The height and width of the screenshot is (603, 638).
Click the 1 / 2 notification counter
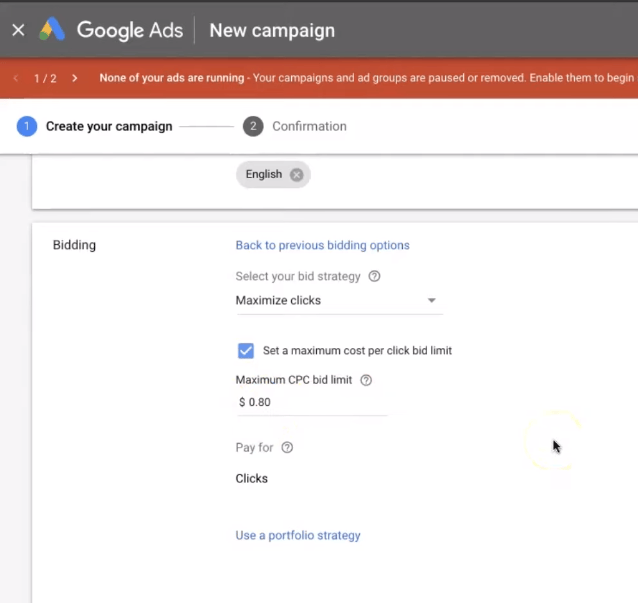(45, 78)
